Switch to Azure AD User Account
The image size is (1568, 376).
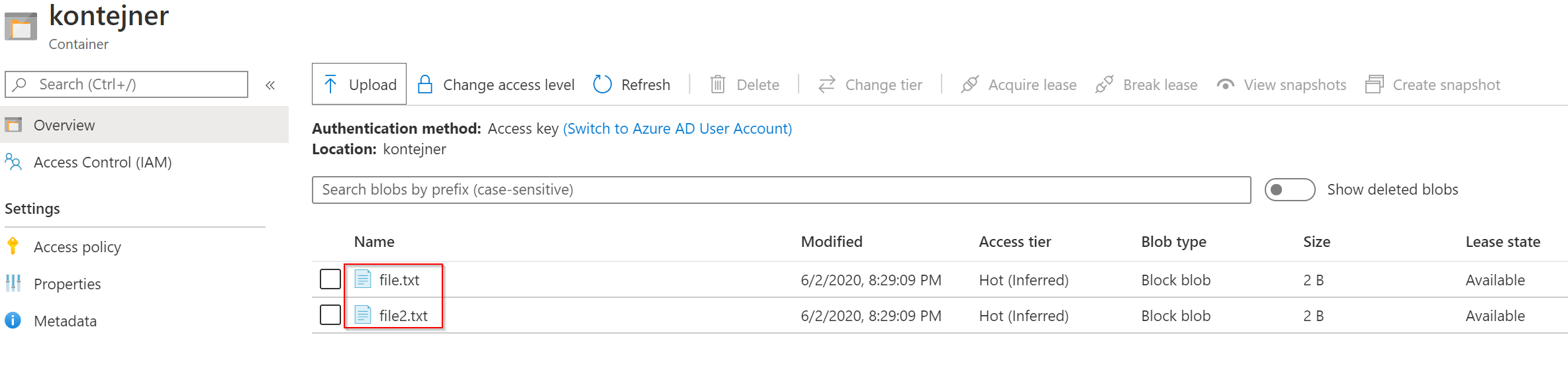coord(677,128)
